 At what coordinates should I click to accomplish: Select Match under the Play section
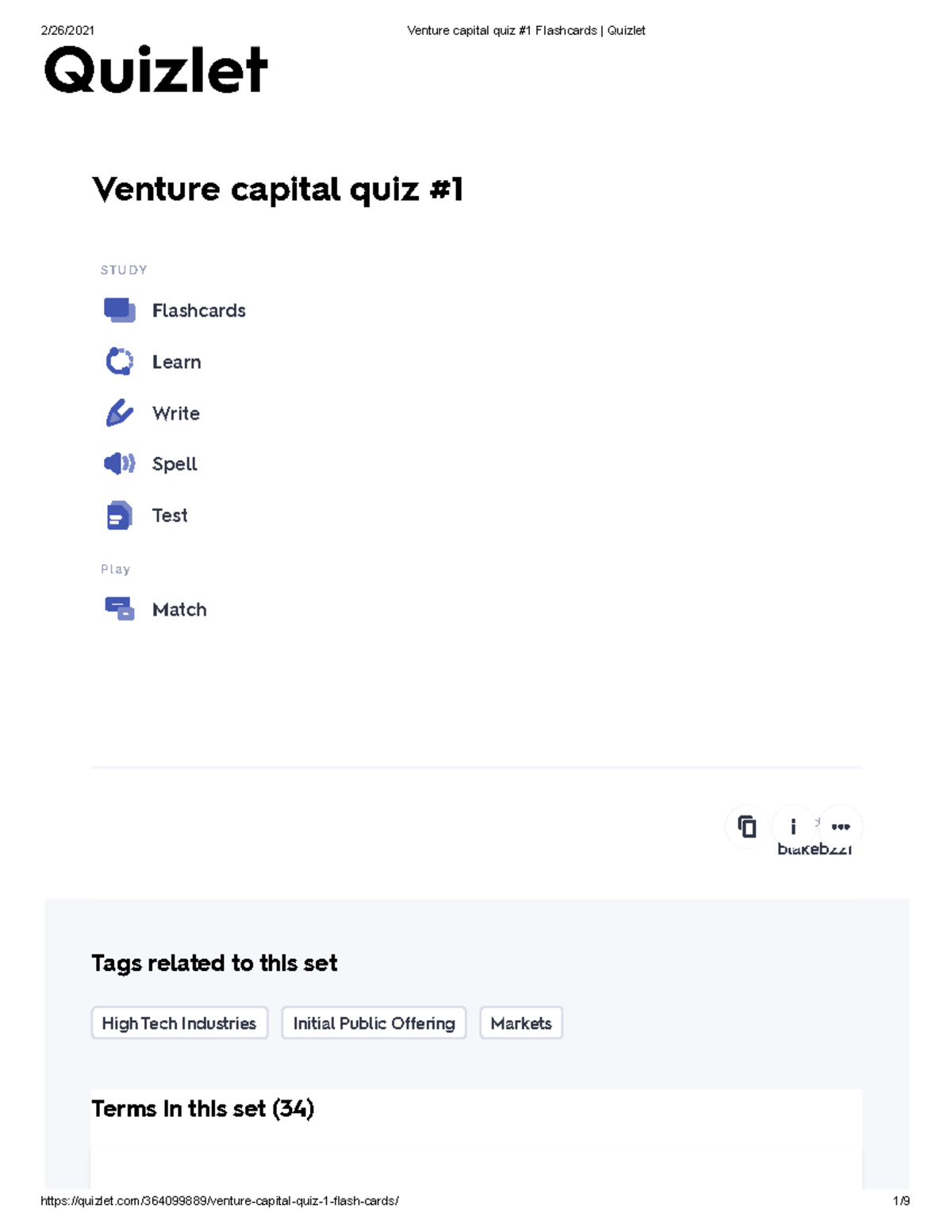pyautogui.click(x=179, y=609)
